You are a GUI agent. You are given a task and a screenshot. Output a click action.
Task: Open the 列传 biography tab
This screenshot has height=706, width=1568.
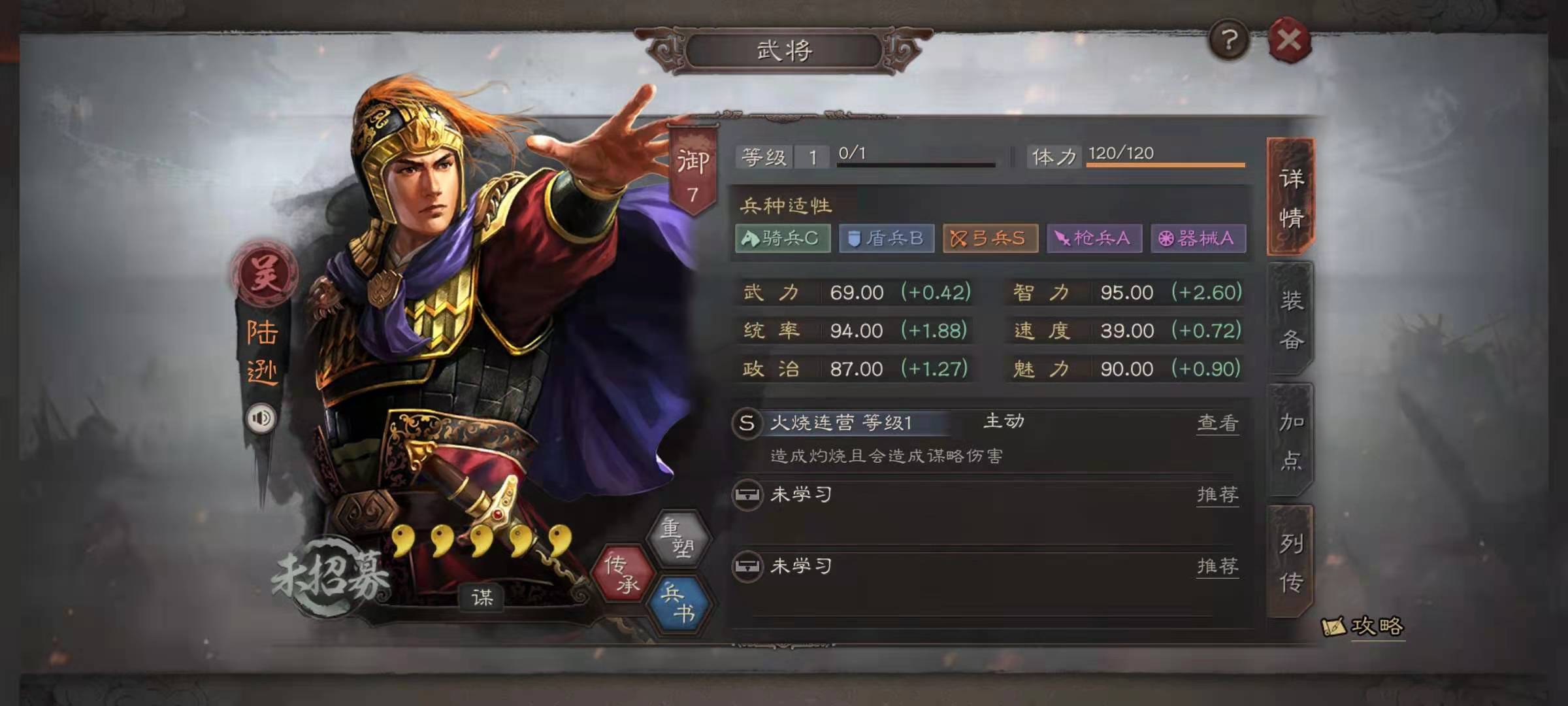pos(1290,562)
